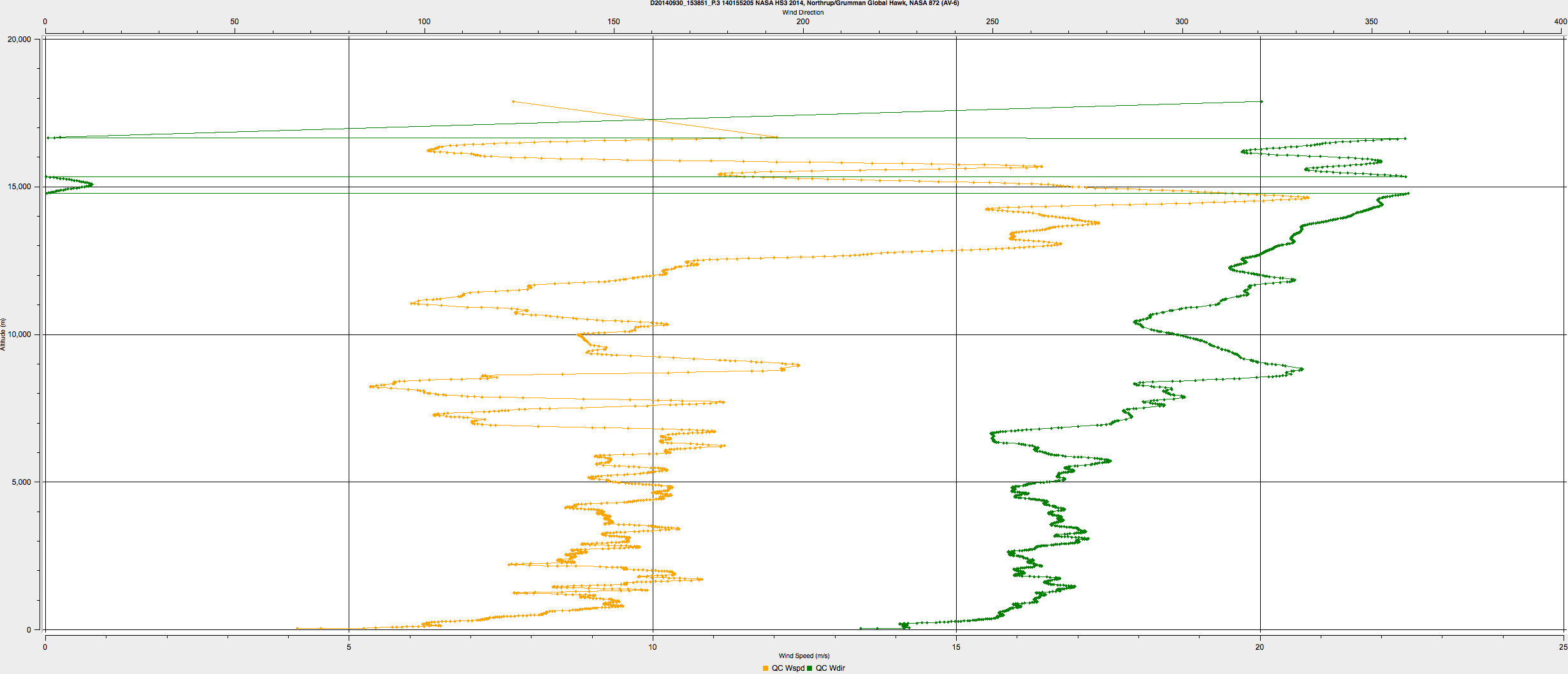Click the chart title starting 'D20140930_153851_P.3'
Image resolution: width=1568 pixels, height=674 pixels.
[x=804, y=3]
